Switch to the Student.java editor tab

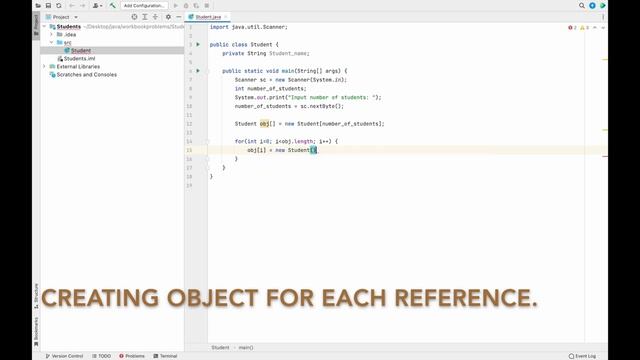pos(207,17)
